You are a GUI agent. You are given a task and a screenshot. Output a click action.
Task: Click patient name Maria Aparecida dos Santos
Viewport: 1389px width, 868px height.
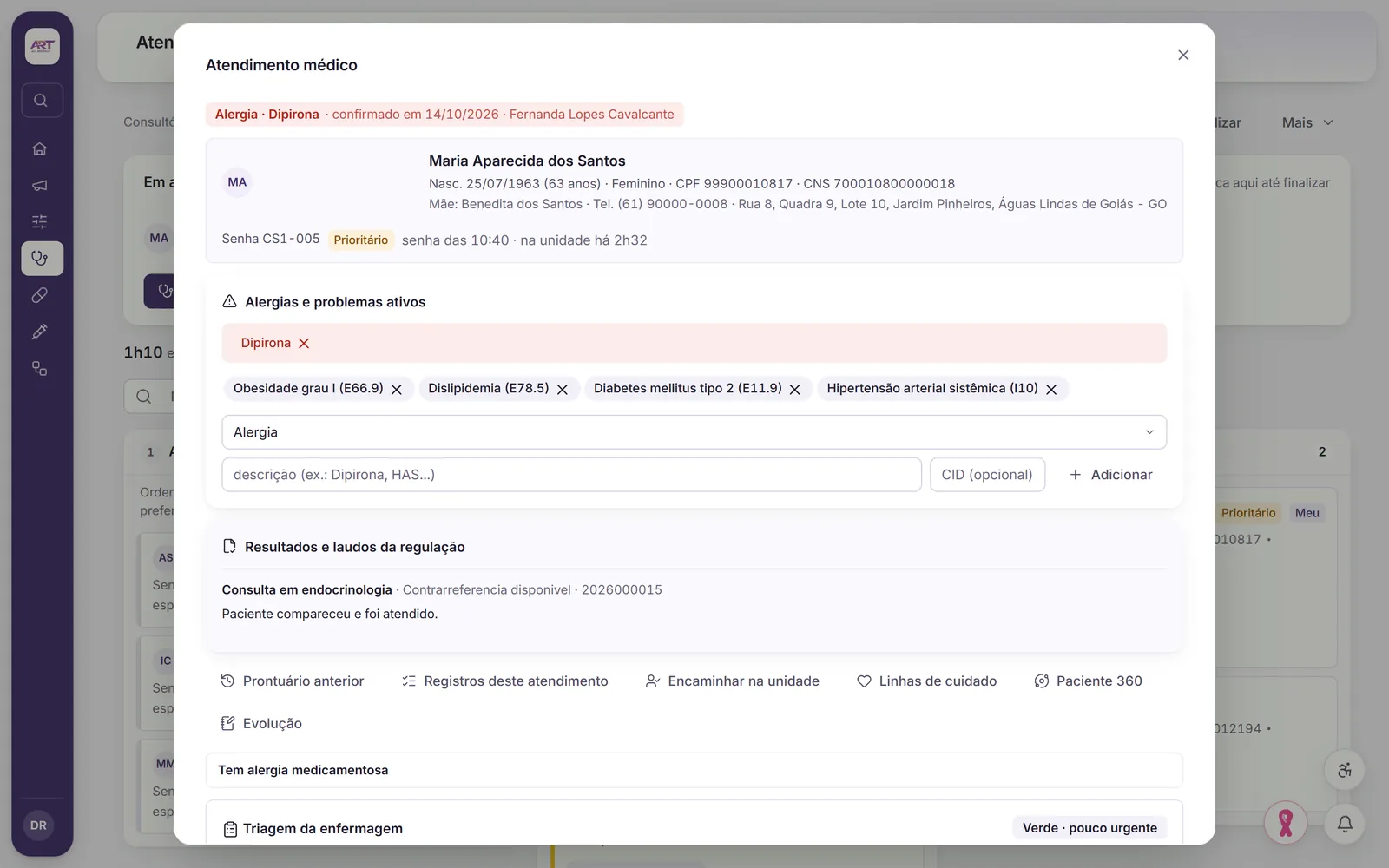coord(527,161)
